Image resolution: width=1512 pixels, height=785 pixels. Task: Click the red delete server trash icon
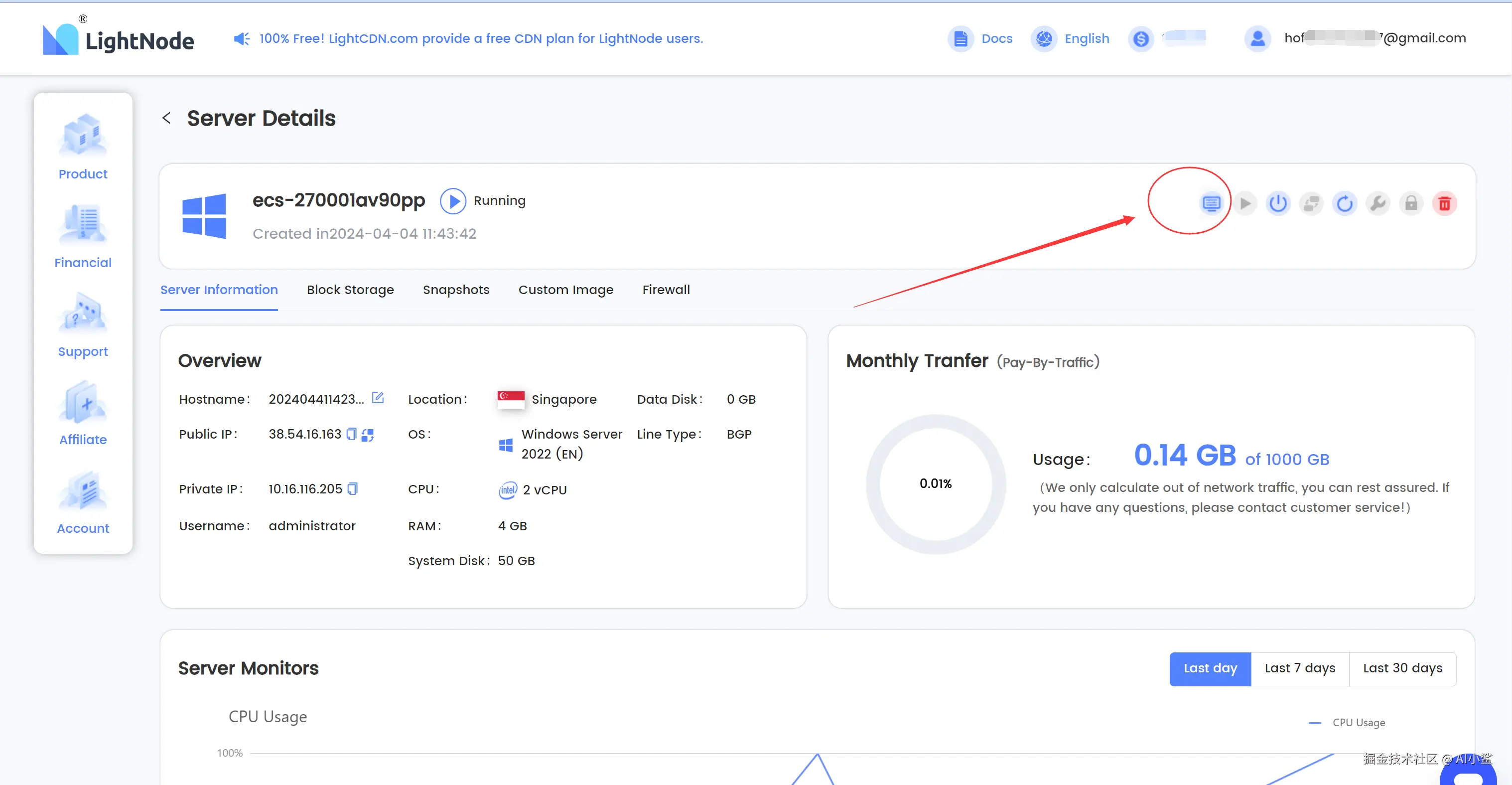click(1445, 204)
